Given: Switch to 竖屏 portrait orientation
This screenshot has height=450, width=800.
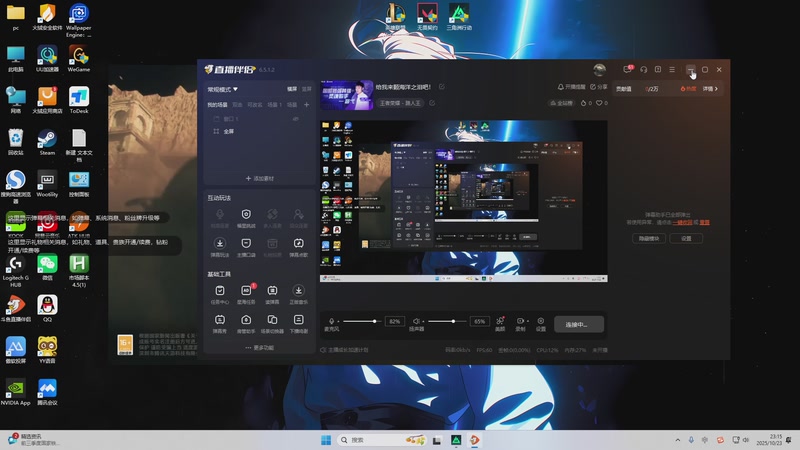Looking at the screenshot, I should tap(306, 89).
